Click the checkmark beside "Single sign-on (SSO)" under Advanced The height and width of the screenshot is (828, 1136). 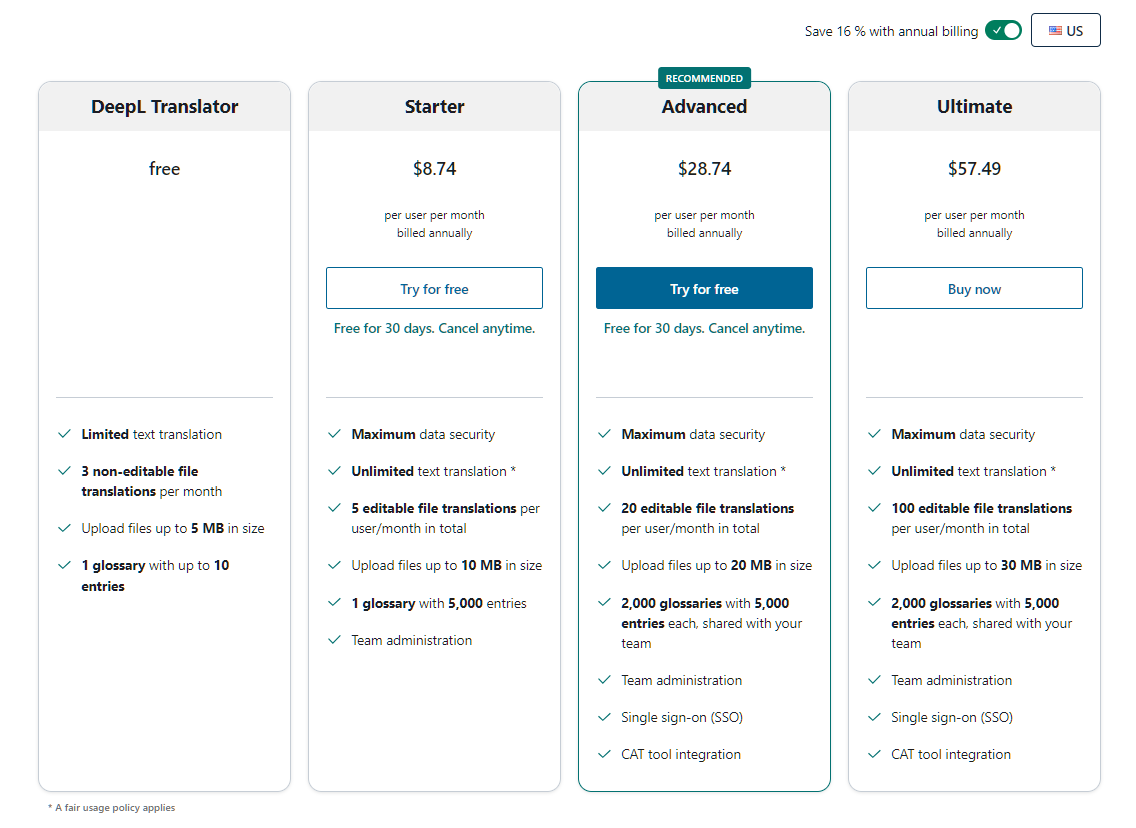604,717
